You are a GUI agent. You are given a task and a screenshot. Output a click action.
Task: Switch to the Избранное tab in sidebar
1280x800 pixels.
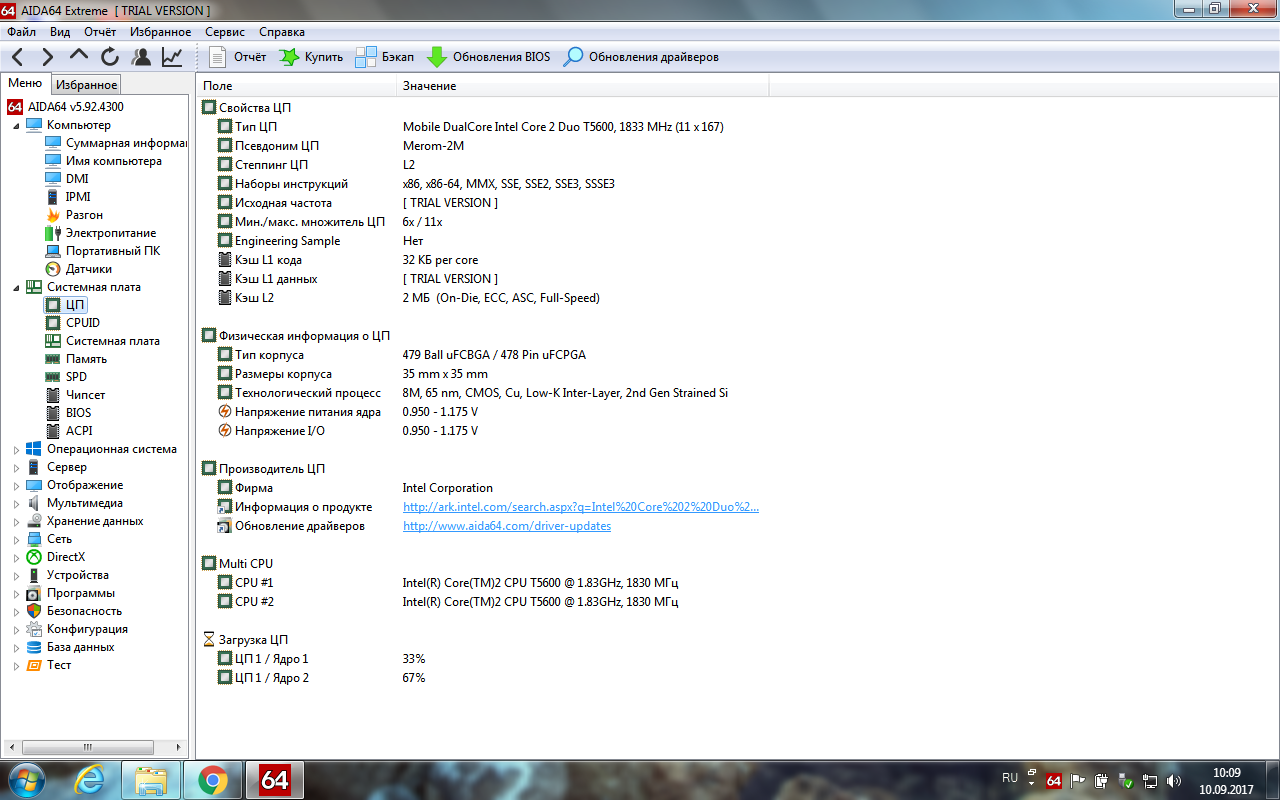pyautogui.click(x=87, y=85)
